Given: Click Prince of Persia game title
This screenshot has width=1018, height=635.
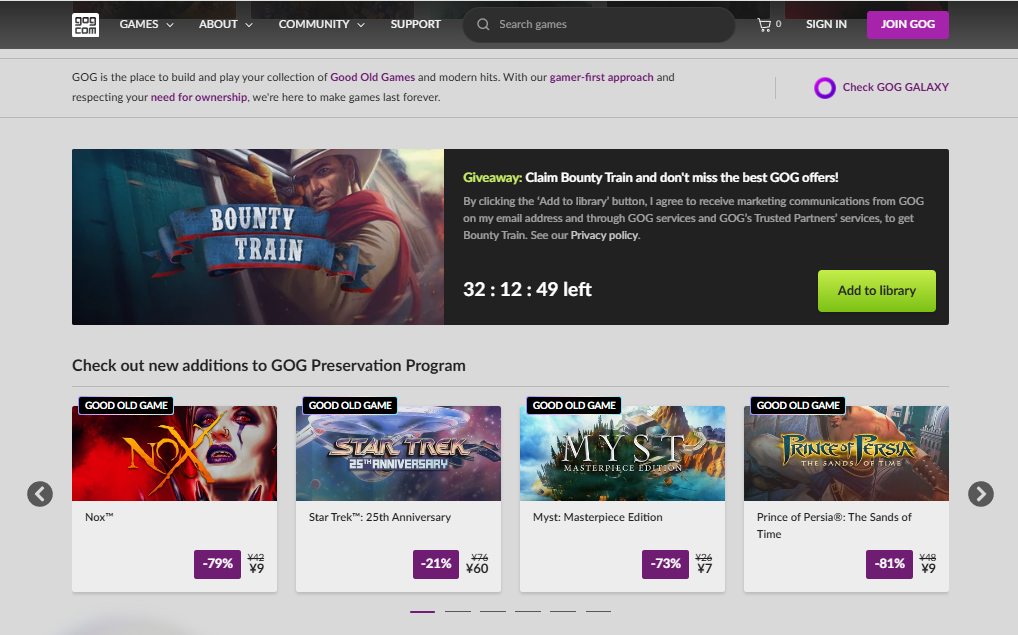Looking at the screenshot, I should (834, 526).
